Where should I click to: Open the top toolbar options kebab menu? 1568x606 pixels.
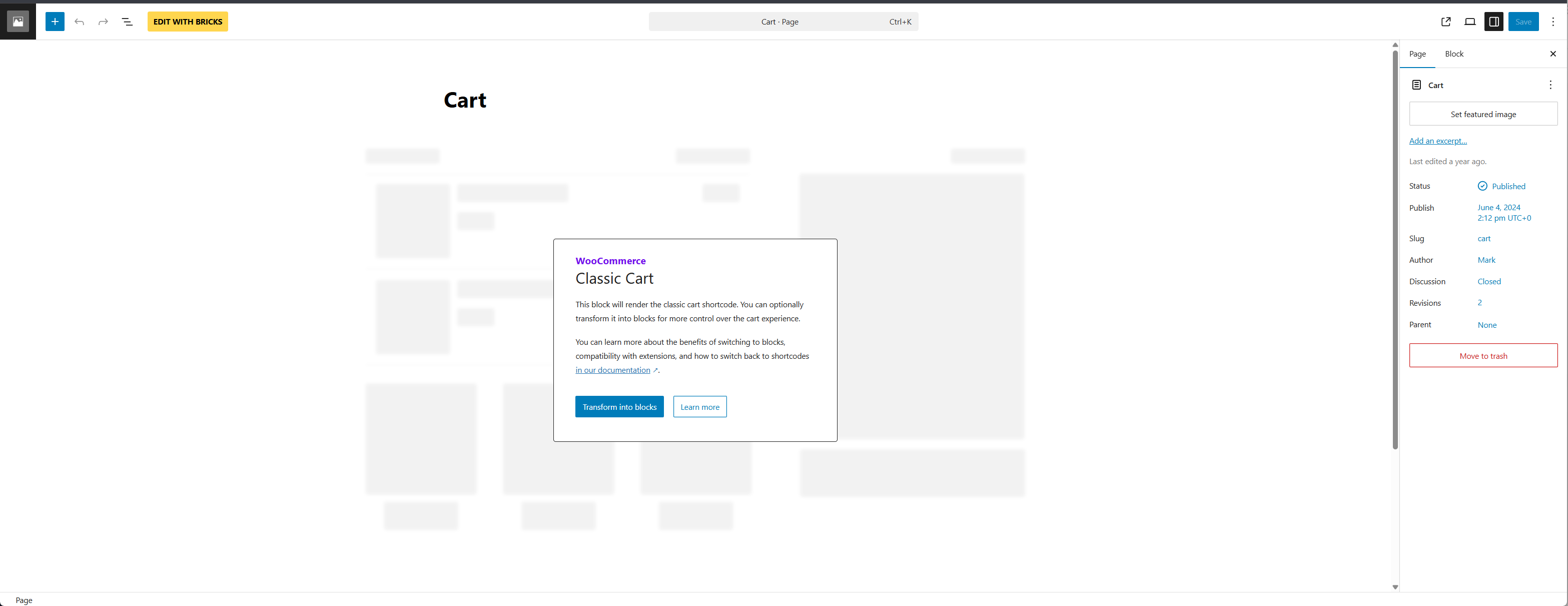(x=1553, y=22)
